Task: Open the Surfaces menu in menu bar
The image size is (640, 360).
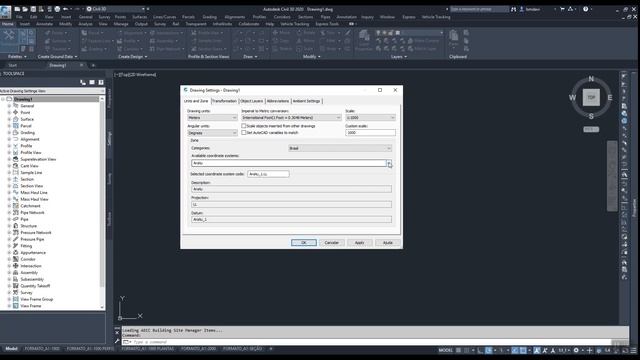Action: tap(140, 17)
